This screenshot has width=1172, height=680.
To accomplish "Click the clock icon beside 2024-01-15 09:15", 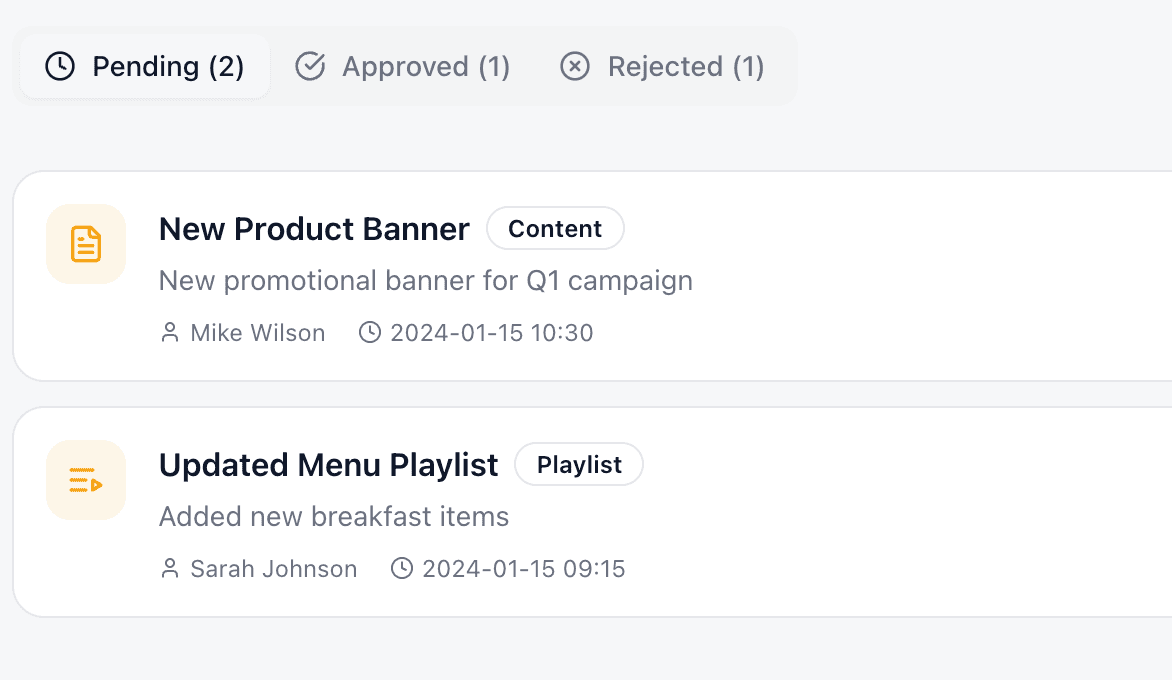I will tap(402, 569).
